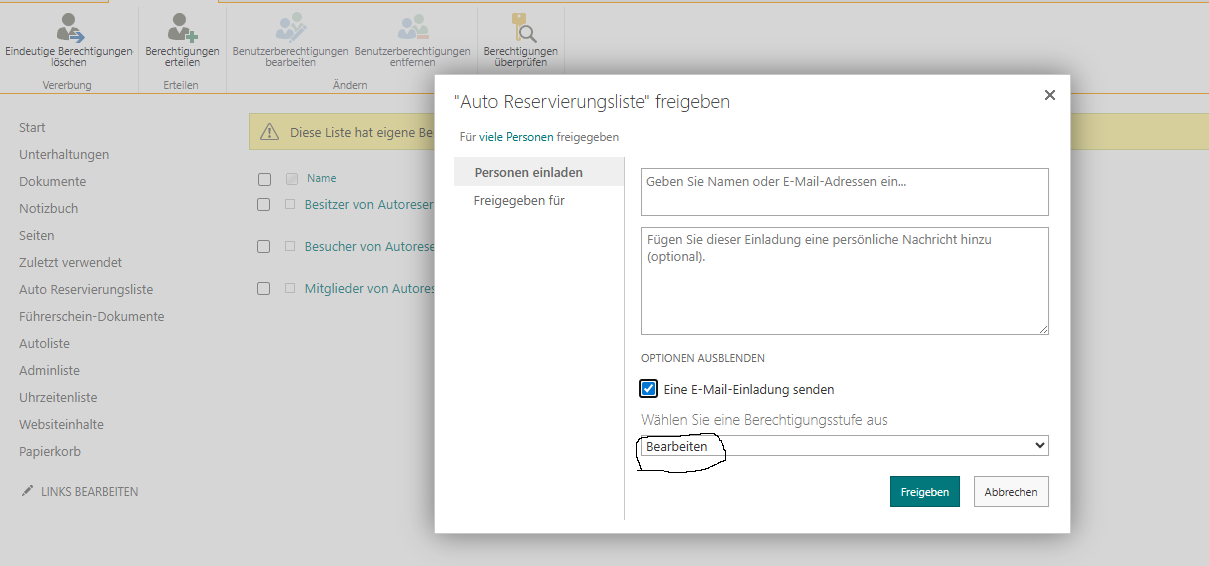Open the Berechtigungsstufe dropdown showing Bearbeiten
This screenshot has height=566, width=1209.
(x=845, y=446)
